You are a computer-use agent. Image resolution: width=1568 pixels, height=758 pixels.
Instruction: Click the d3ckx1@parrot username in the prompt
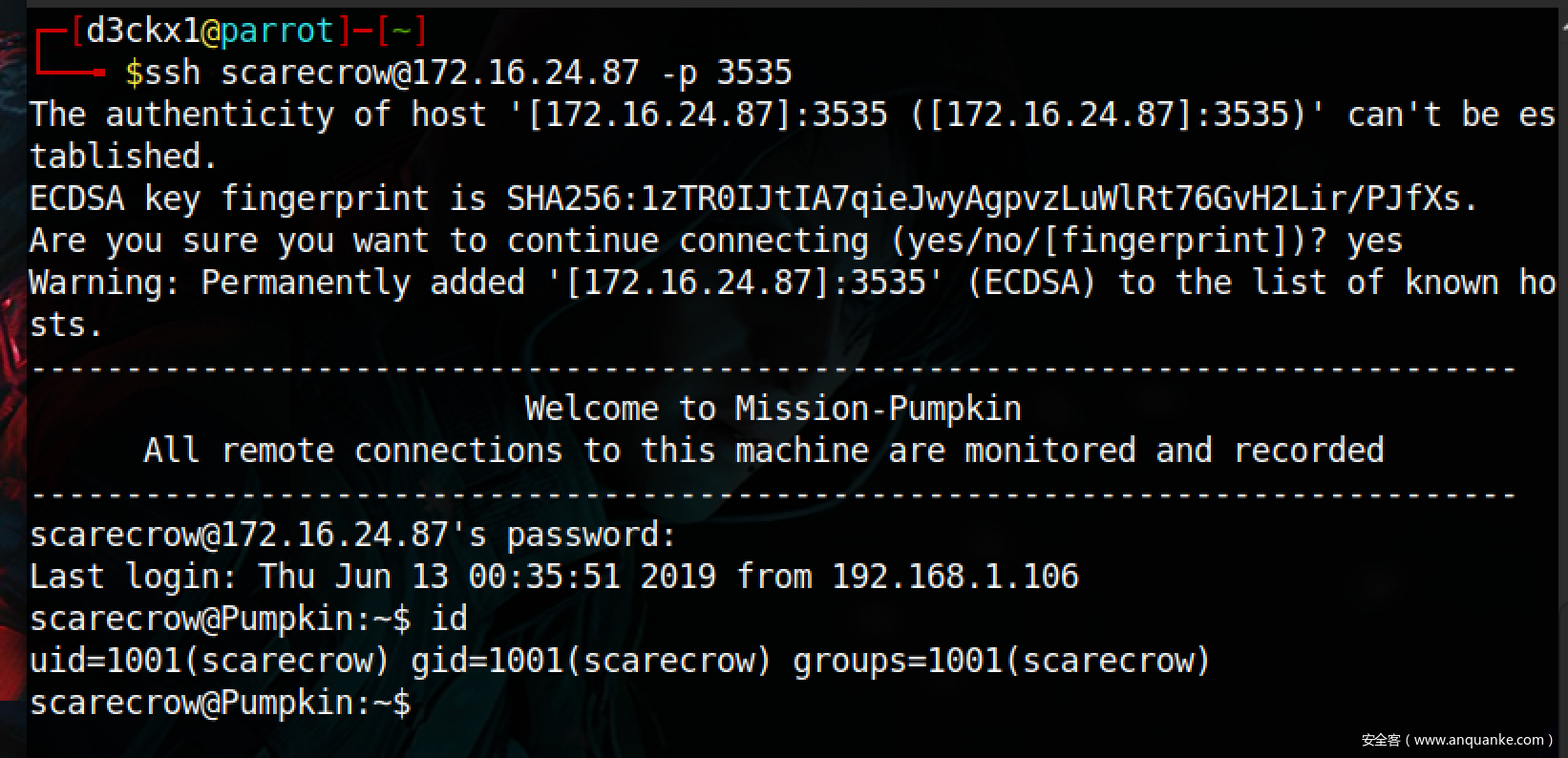(x=208, y=32)
